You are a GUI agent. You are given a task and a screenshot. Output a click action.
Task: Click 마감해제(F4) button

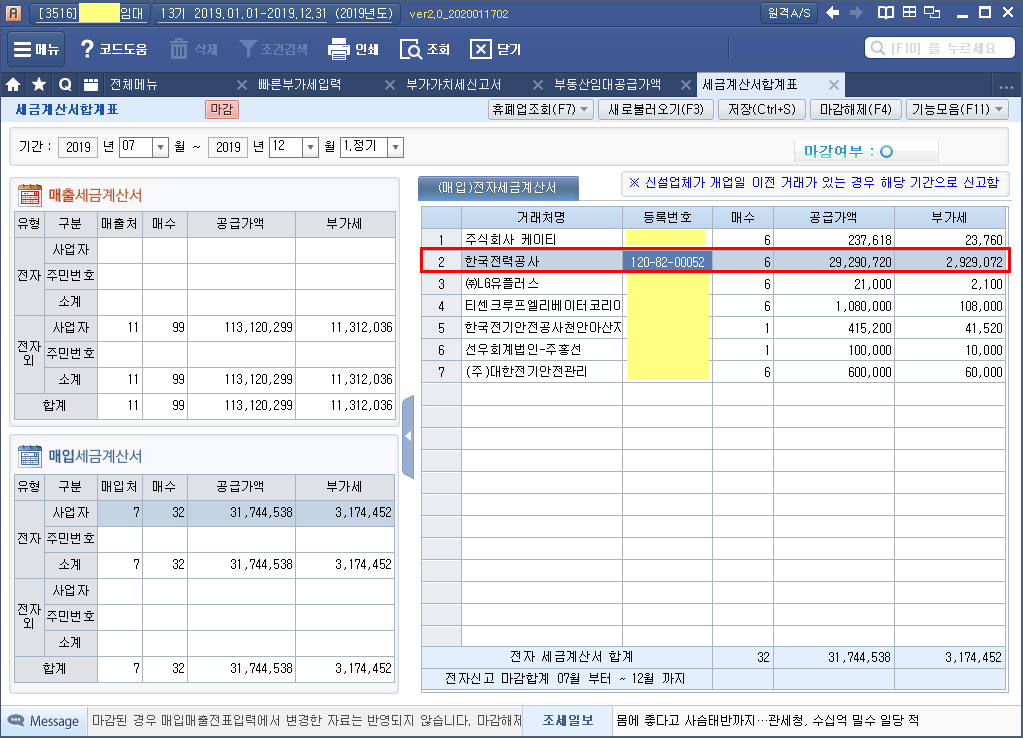855,110
